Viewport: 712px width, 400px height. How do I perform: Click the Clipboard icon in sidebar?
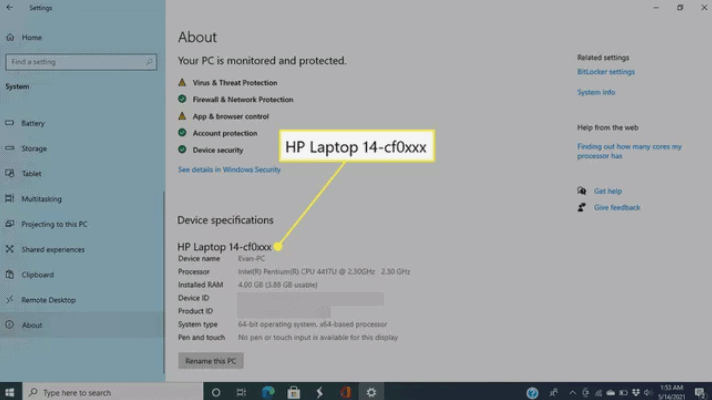[10, 274]
